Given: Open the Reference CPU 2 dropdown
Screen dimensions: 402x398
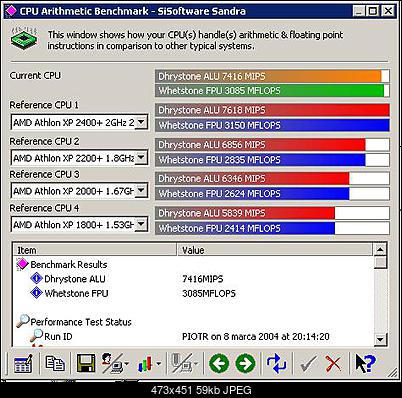Looking at the screenshot, I should click(141, 157).
